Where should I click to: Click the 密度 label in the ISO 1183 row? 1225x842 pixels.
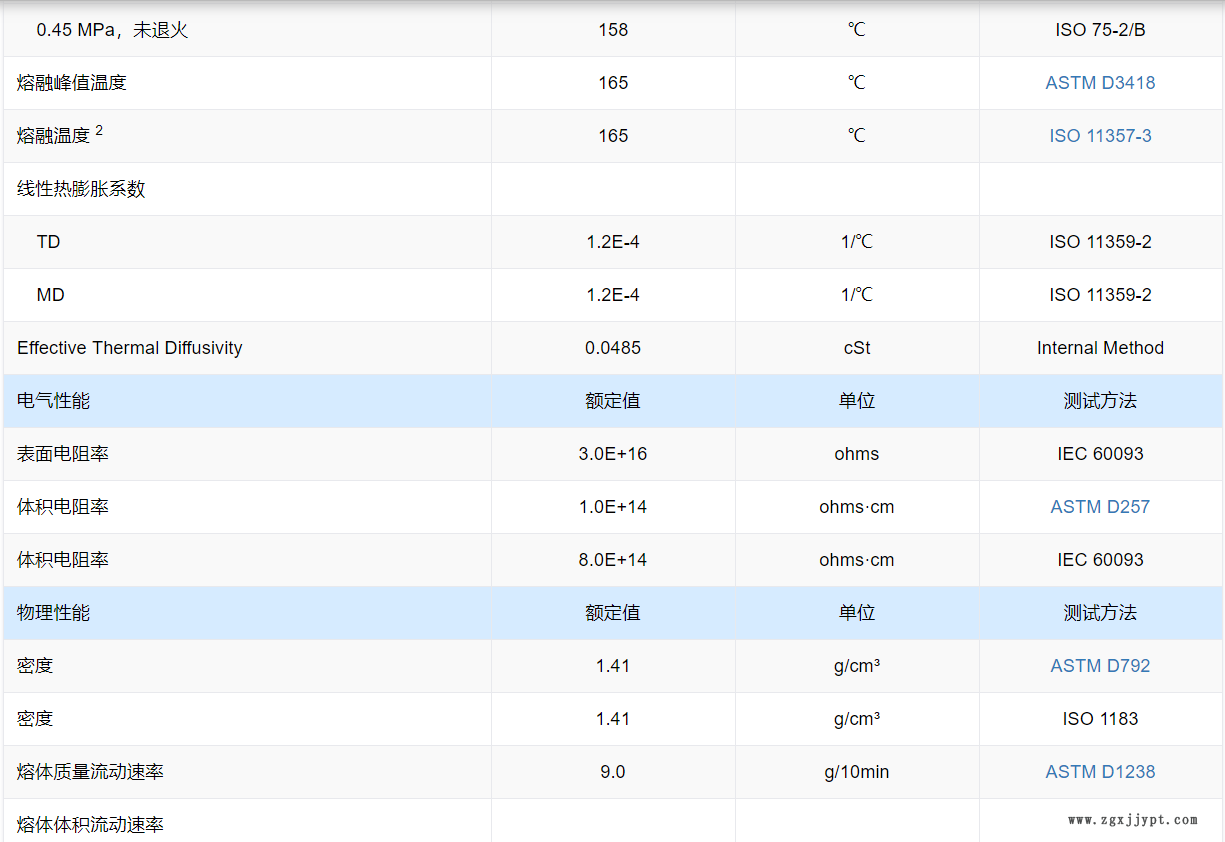(x=35, y=719)
